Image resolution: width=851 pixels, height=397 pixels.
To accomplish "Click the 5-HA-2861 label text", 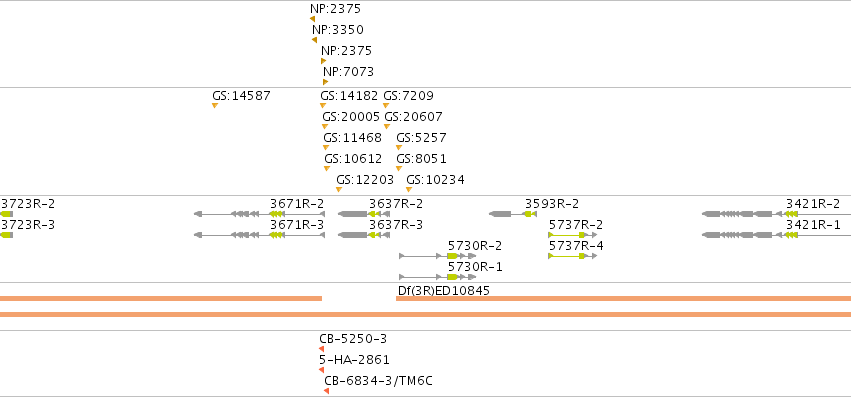I will [x=354, y=360].
